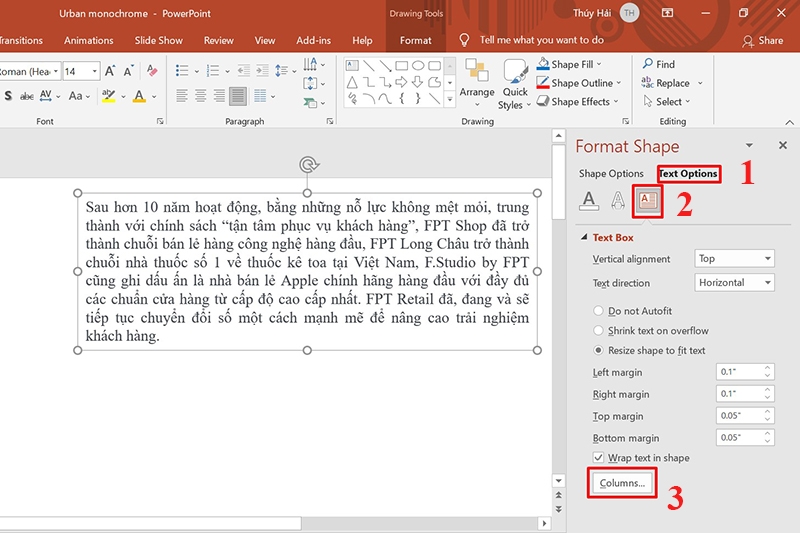Screen dimensions: 800x533
Task: Switch to the Animations tab
Action: coord(89,40)
